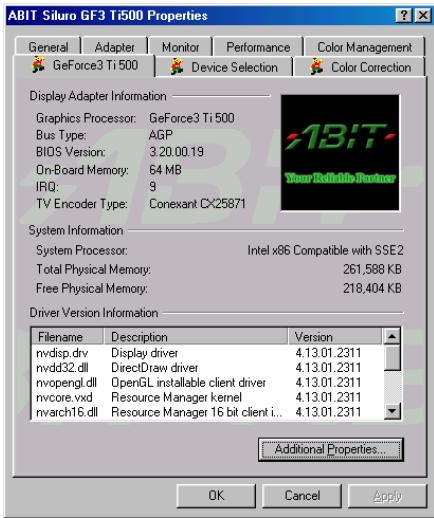The width and height of the screenshot is (434, 518).
Task: Click the ABIT logo image
Action: coord(340,153)
